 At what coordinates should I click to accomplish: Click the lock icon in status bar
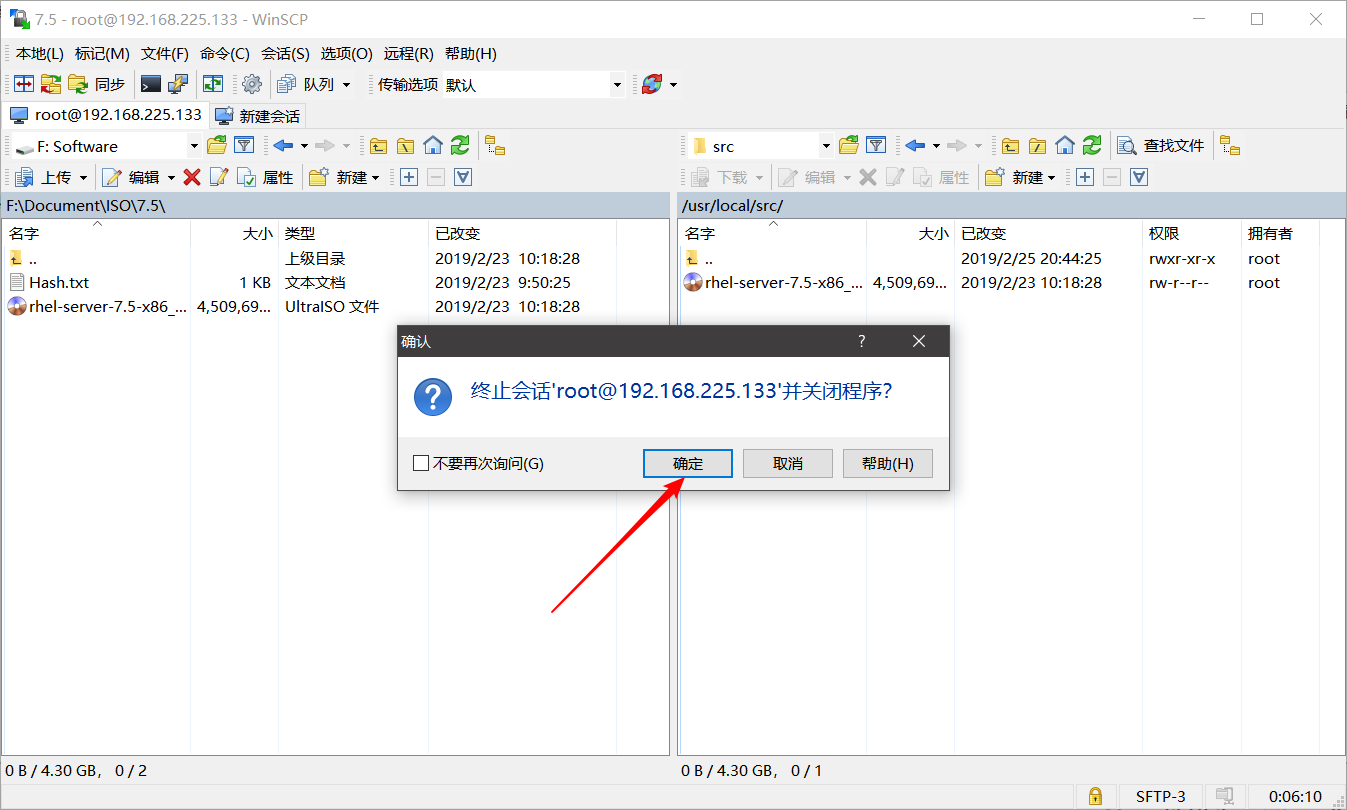pos(1095,796)
